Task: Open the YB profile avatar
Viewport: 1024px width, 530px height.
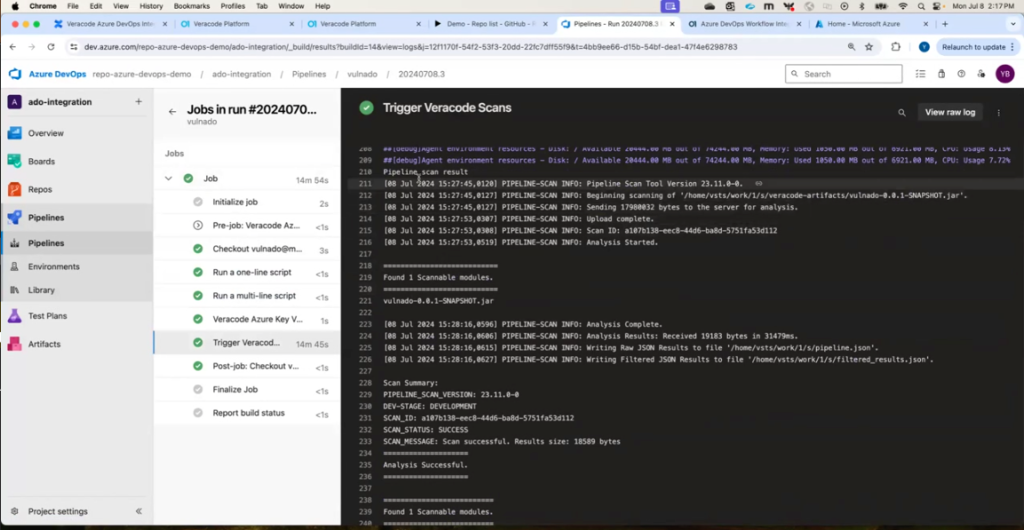Action: coord(1004,74)
